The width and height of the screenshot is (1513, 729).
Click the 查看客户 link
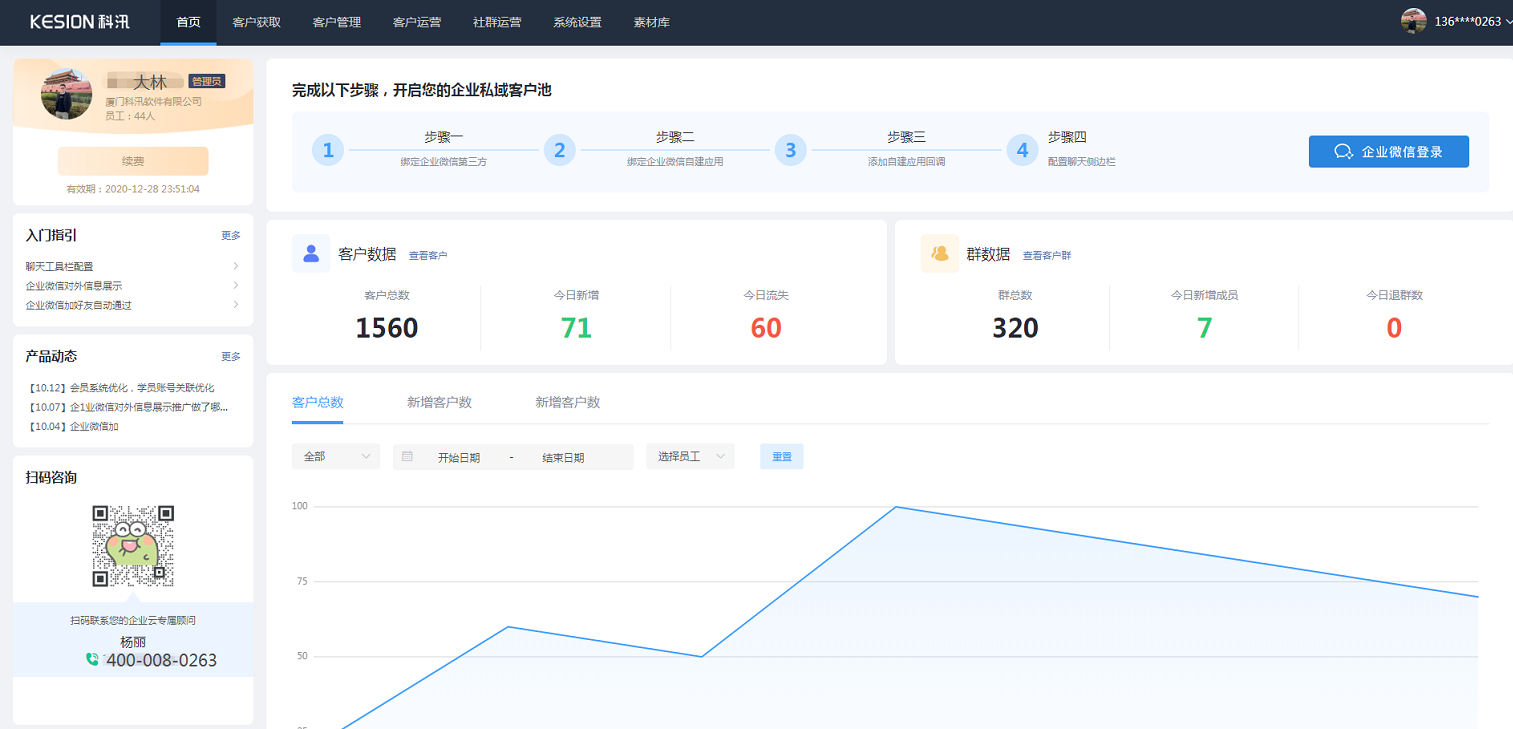428,256
